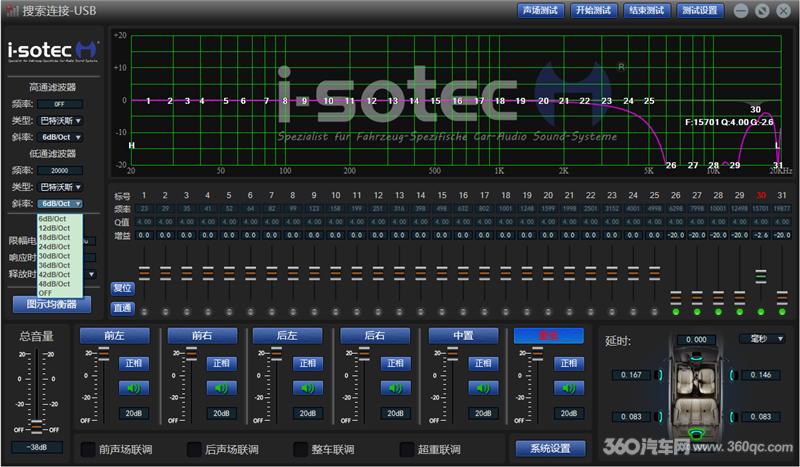Click the 复位 reset button

click(122, 288)
